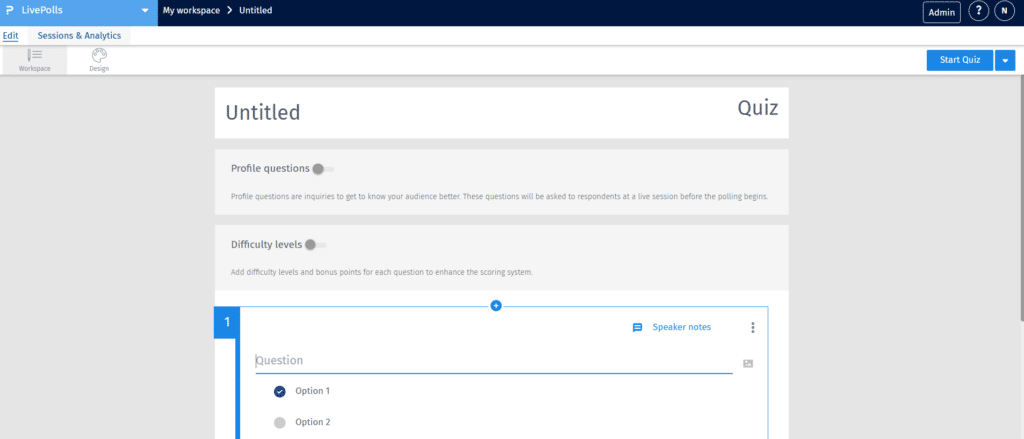Switch to the Sessions & Analytics tab
This screenshot has width=1024, height=439.
click(79, 36)
